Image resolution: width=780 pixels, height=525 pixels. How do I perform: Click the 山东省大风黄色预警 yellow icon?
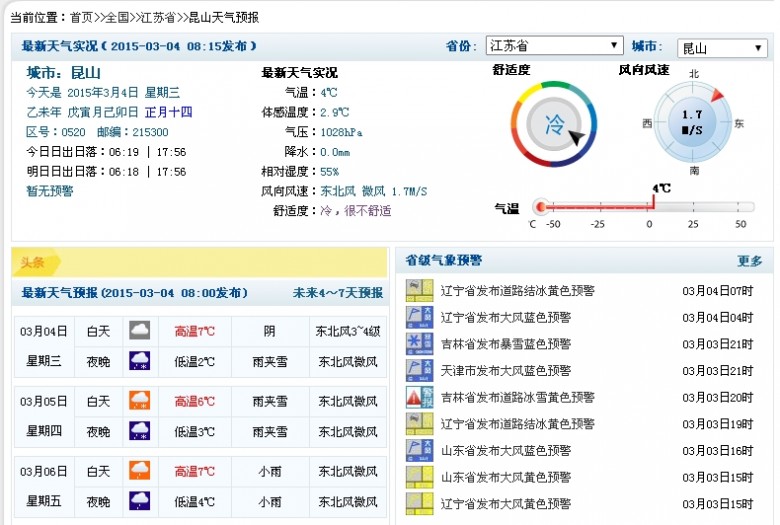point(419,477)
